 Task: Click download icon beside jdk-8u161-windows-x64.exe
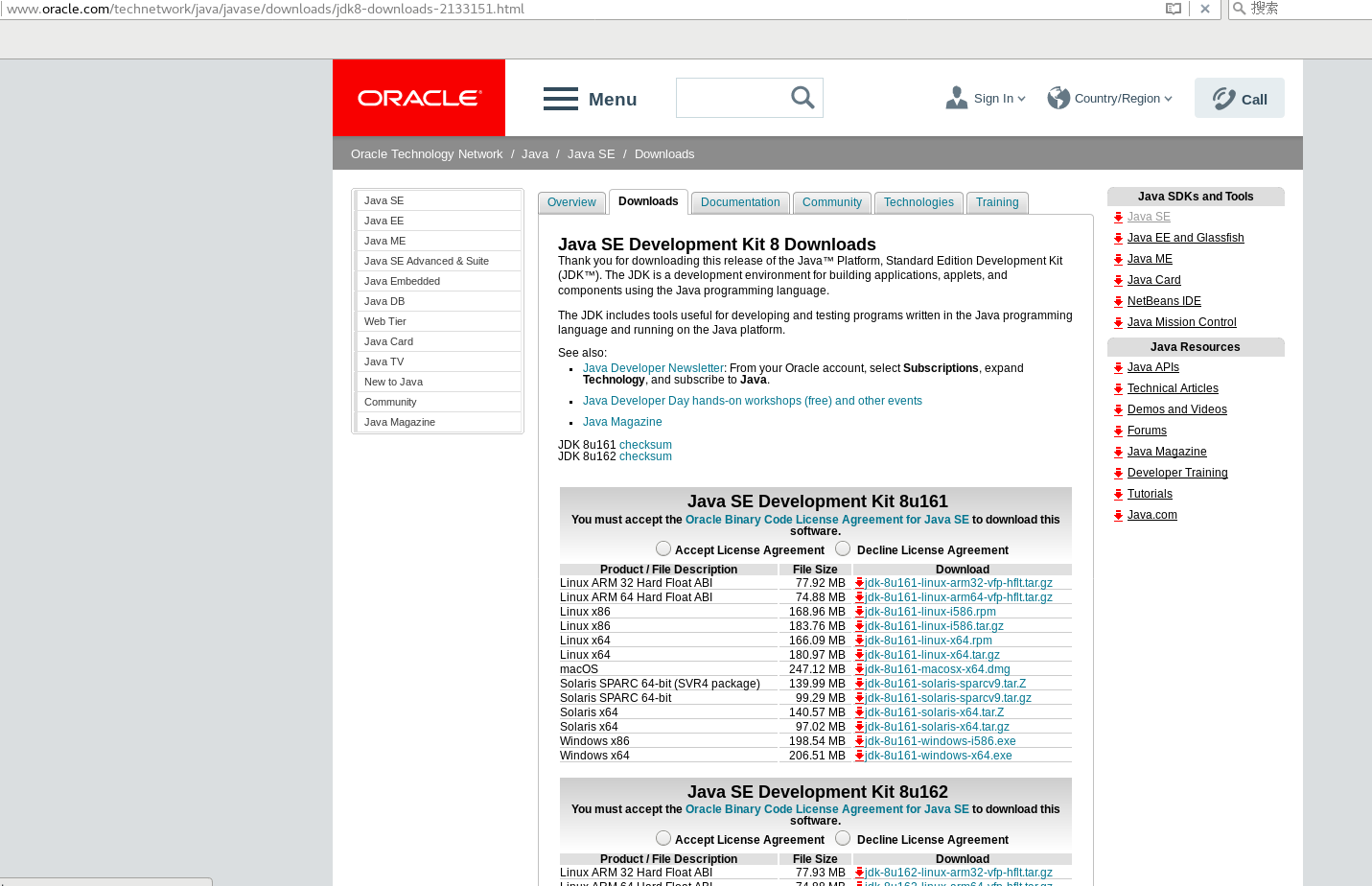point(860,756)
